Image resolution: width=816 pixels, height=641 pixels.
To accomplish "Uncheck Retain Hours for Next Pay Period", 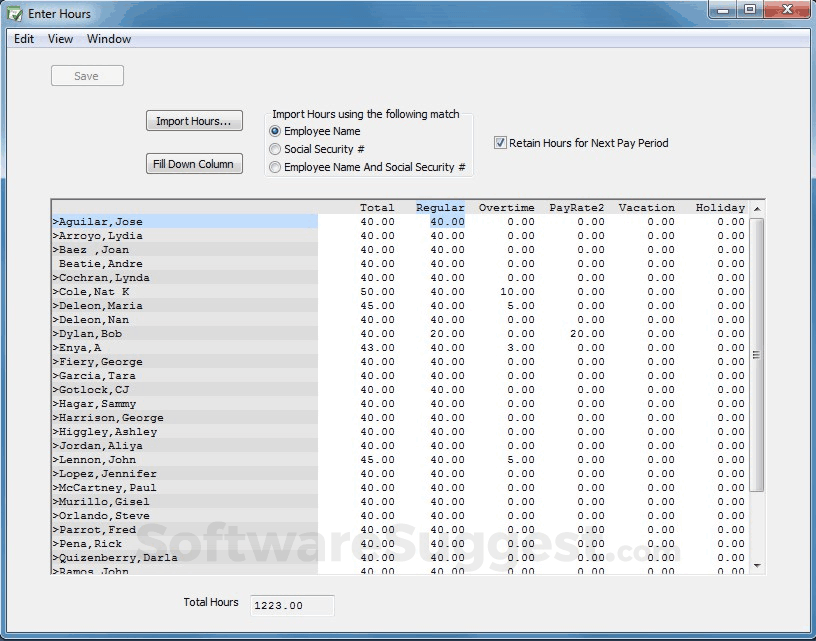I will (x=499, y=142).
